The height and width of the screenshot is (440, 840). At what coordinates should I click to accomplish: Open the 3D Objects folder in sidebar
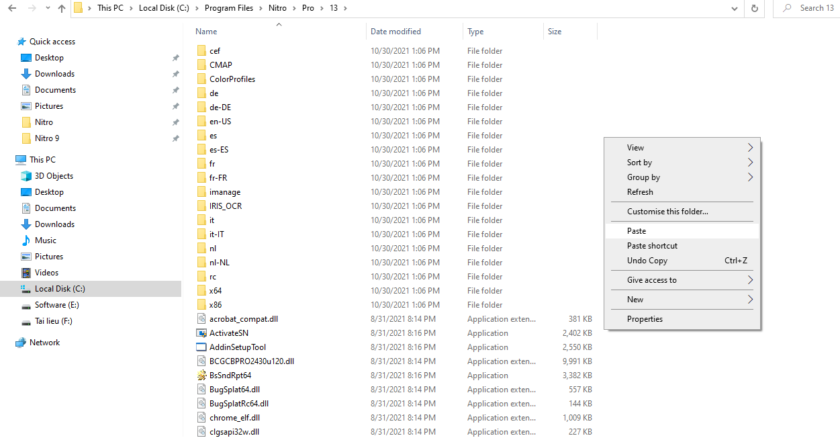point(53,176)
